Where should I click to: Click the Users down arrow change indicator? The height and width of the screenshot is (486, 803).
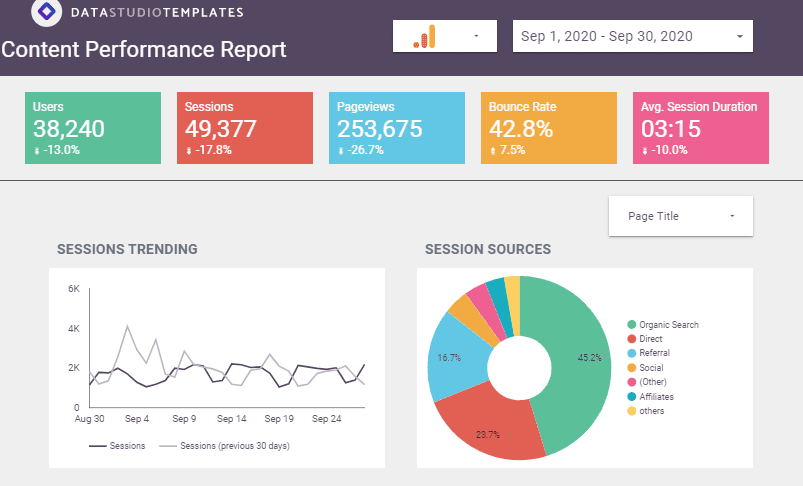pyautogui.click(x=37, y=151)
